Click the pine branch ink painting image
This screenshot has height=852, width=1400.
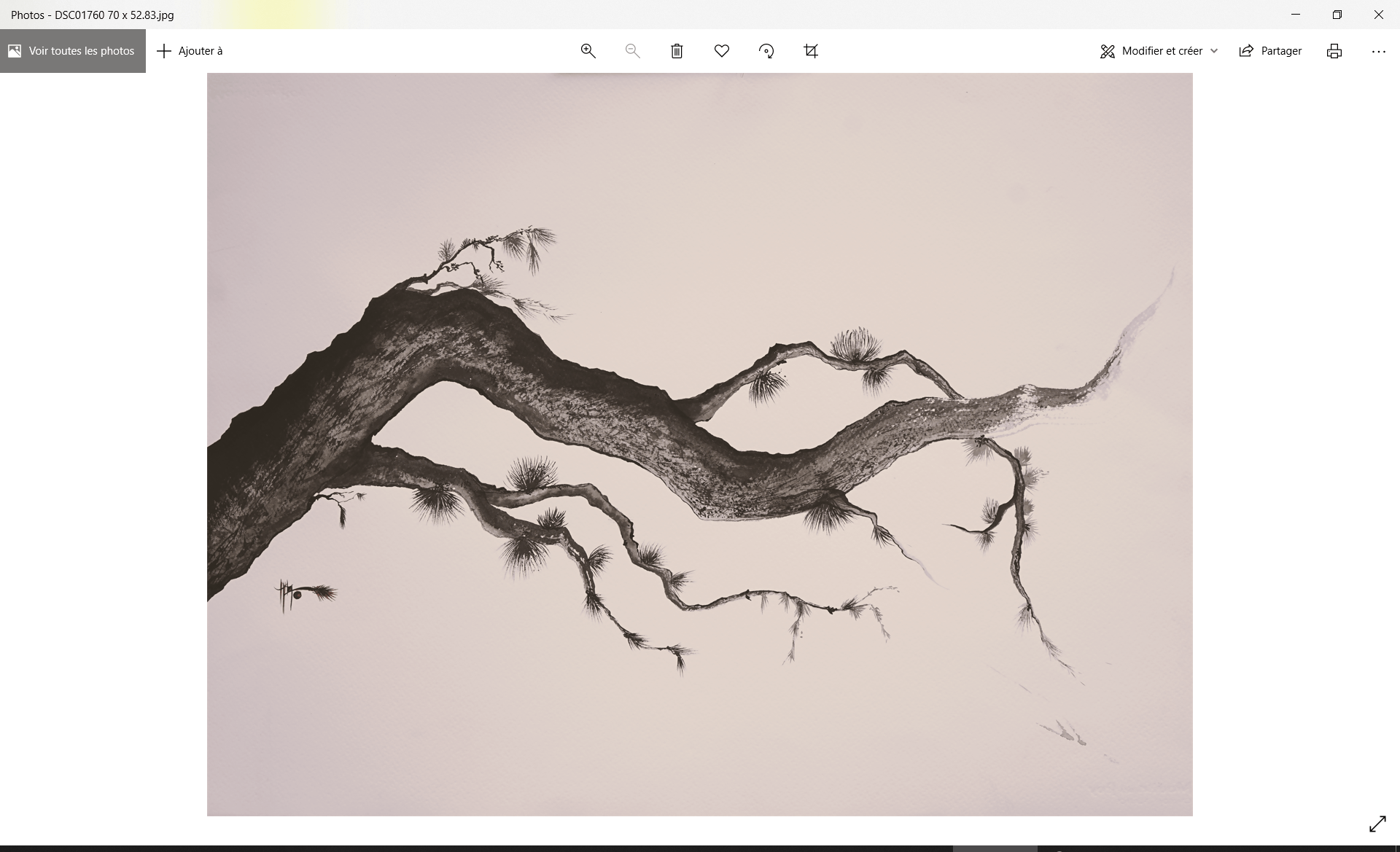(699, 444)
